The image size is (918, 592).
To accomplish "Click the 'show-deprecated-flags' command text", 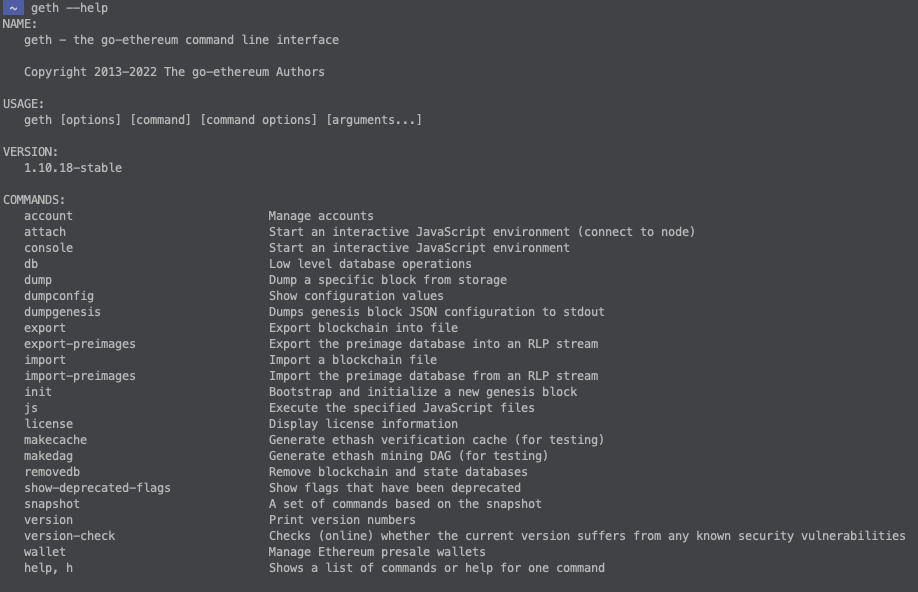I will 97,488.
